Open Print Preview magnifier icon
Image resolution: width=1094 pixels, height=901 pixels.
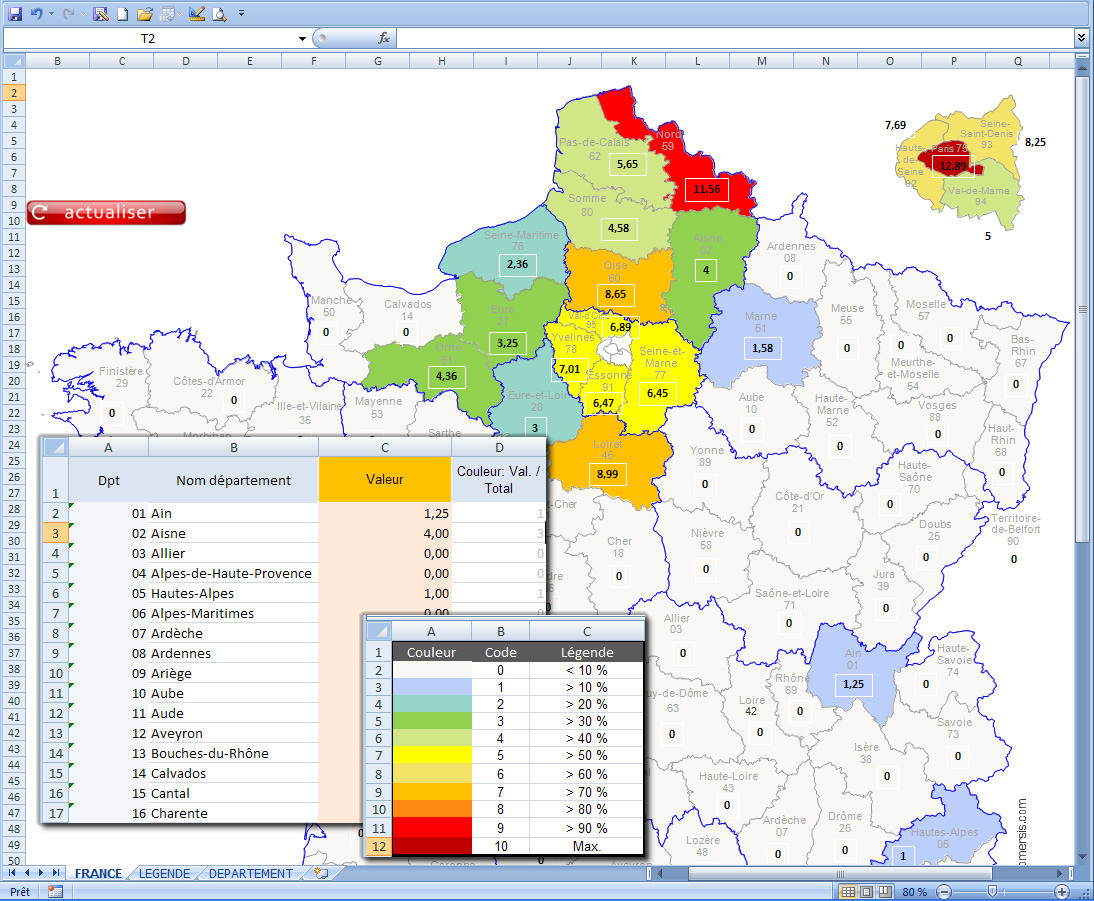[219, 14]
